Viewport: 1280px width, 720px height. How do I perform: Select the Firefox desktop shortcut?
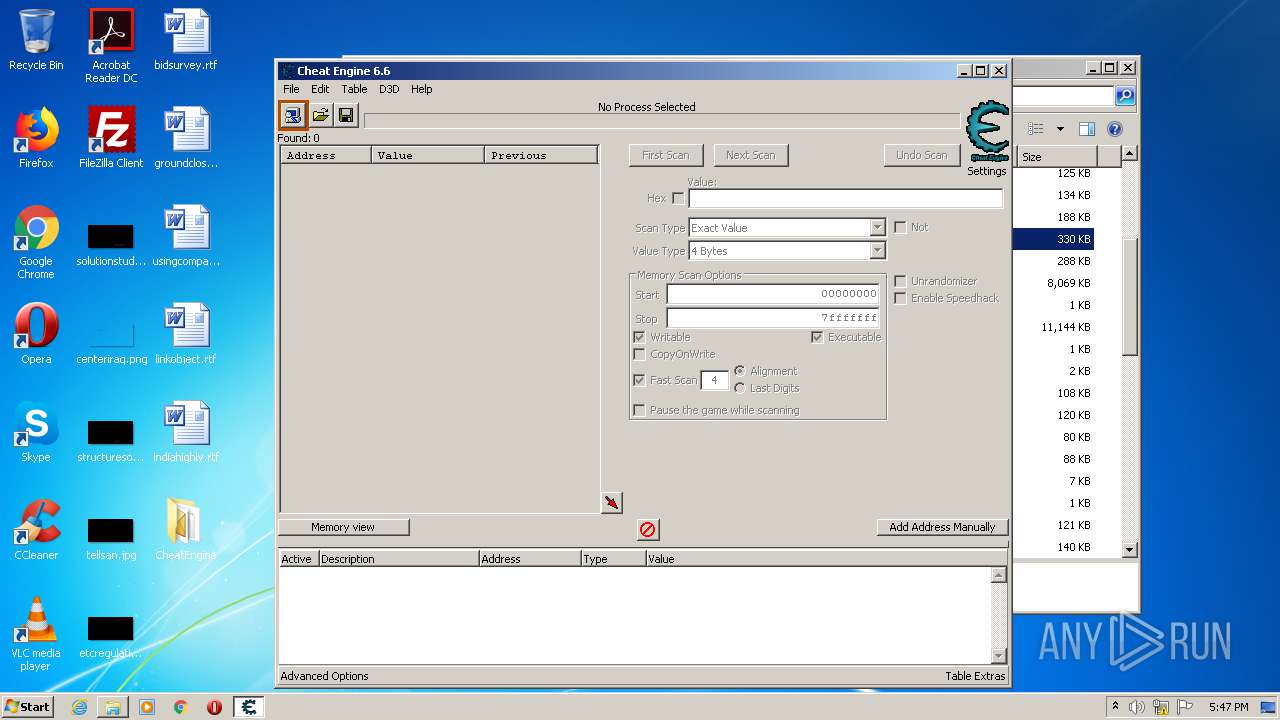click(x=36, y=139)
